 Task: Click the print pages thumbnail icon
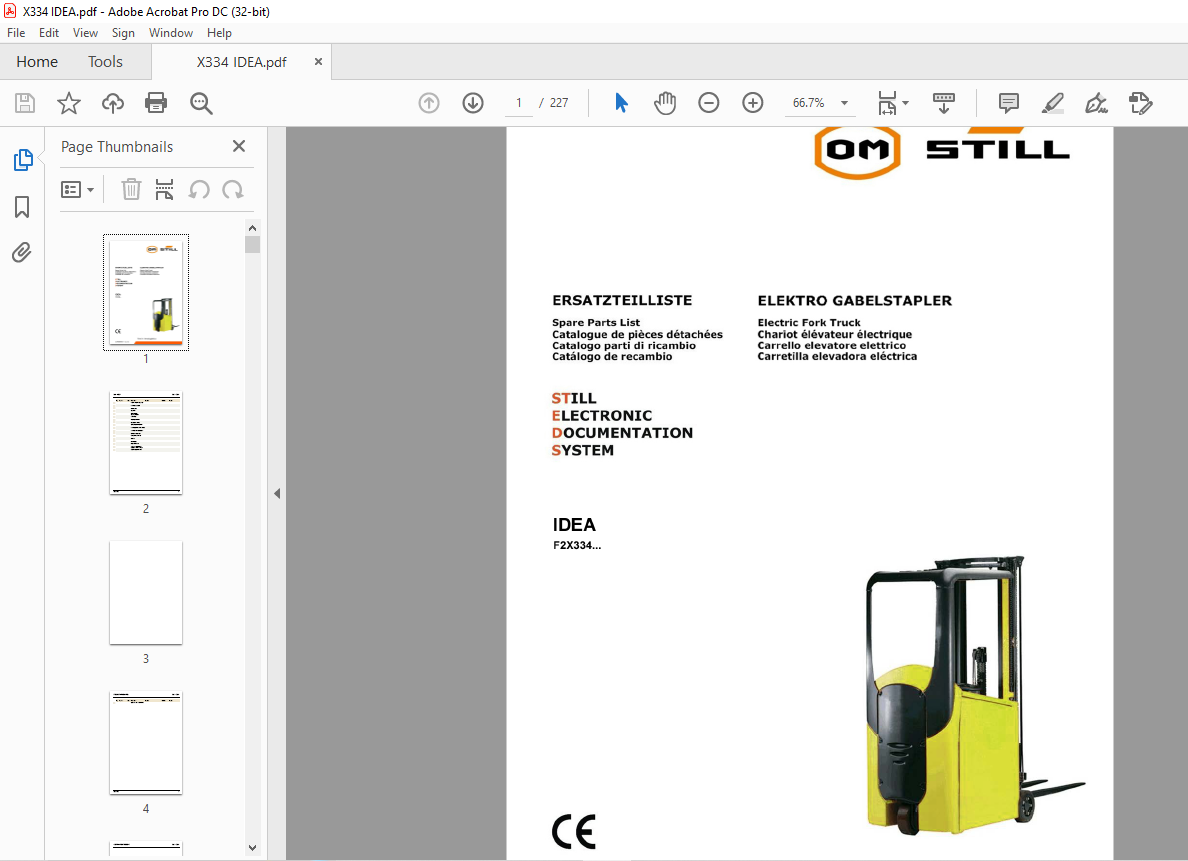pos(164,189)
